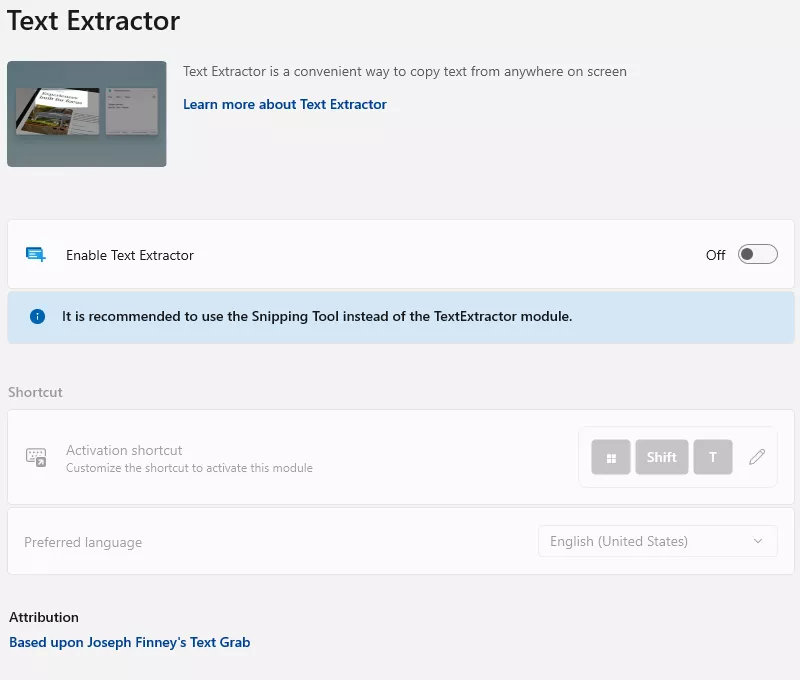Click the Shortcut section heading
The width and height of the screenshot is (800, 680).
coord(35,392)
